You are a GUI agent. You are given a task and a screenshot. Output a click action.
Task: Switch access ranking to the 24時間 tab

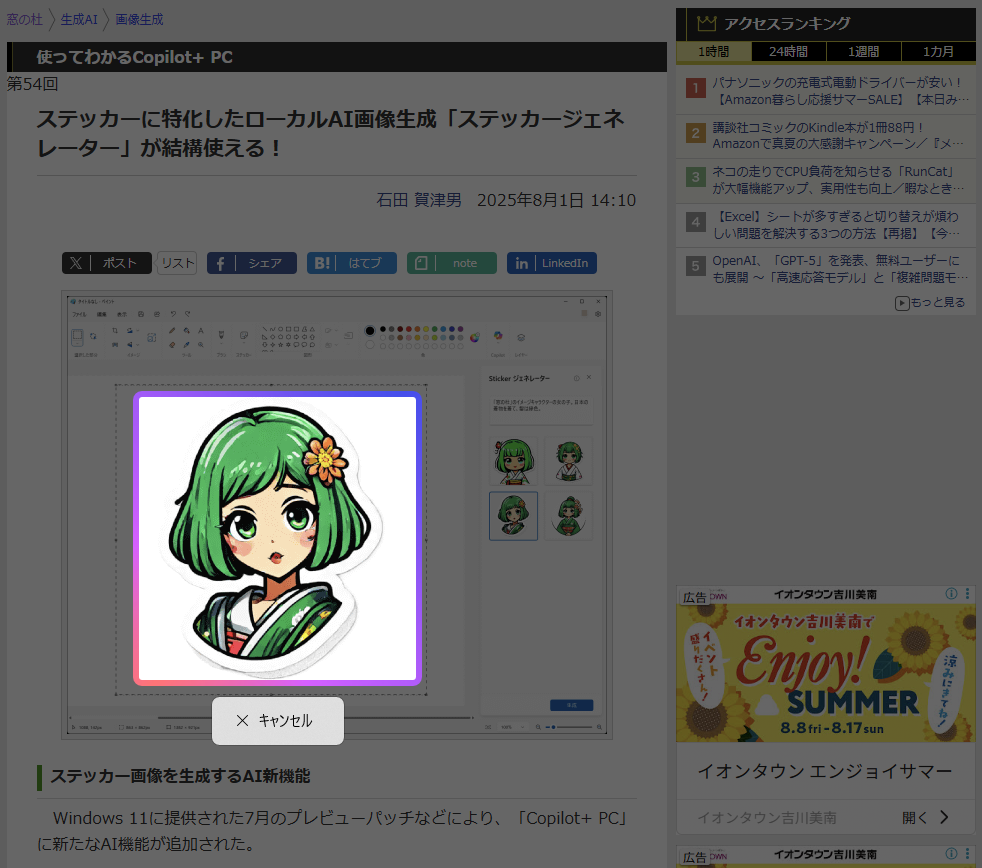[790, 52]
